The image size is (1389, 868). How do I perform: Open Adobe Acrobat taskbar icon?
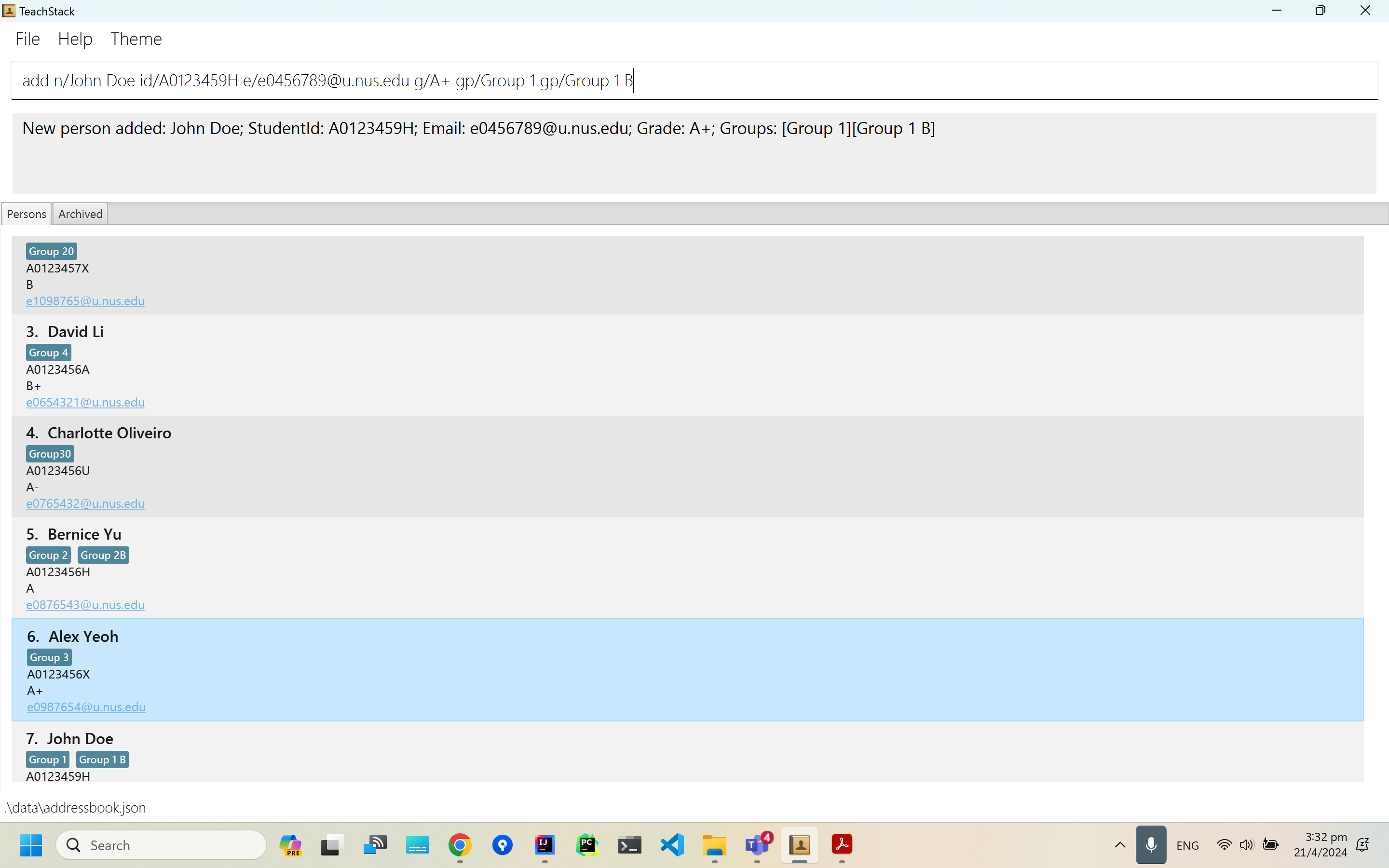pos(842,844)
